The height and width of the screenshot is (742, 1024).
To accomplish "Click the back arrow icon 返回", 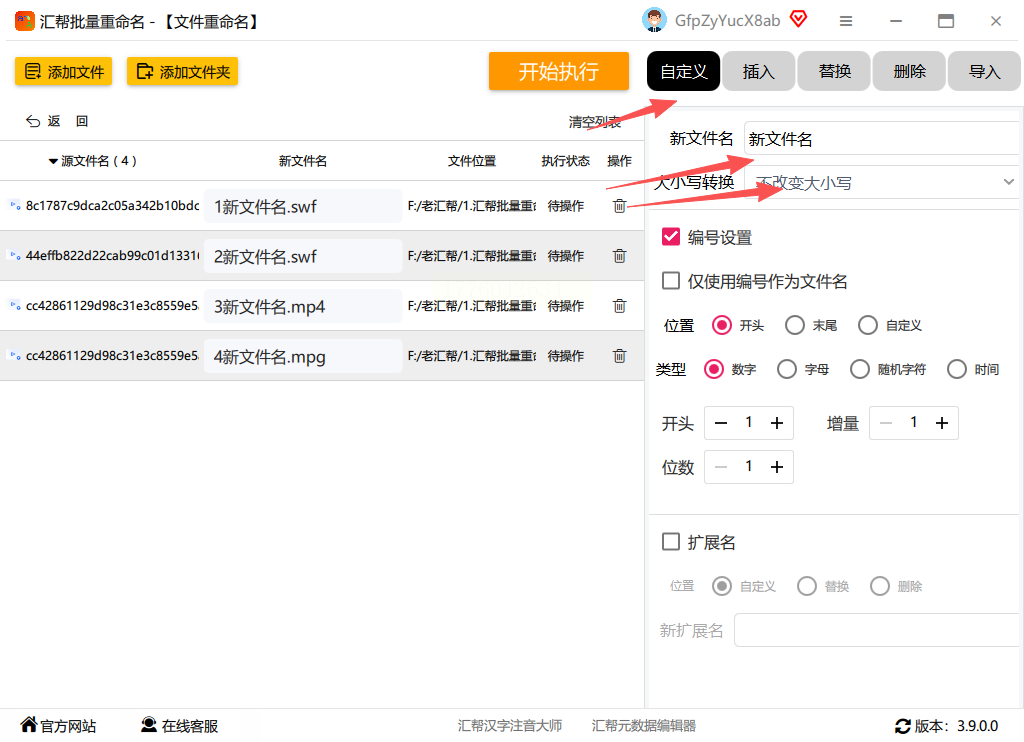I will coord(33,121).
